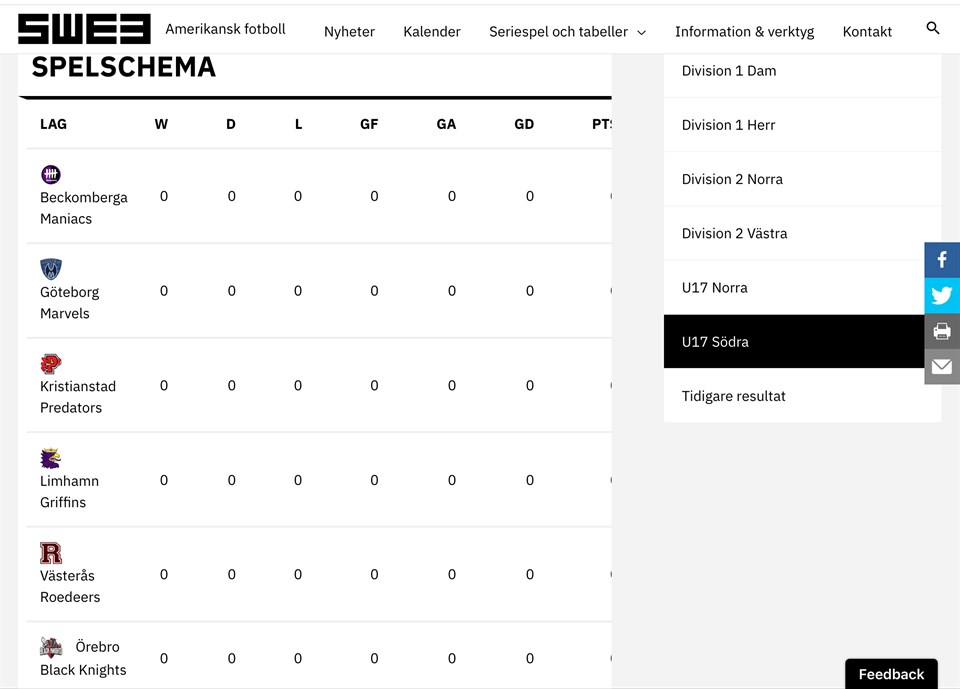Select Division 1 Herr in sidebar
This screenshot has width=960, height=689.
(x=729, y=125)
